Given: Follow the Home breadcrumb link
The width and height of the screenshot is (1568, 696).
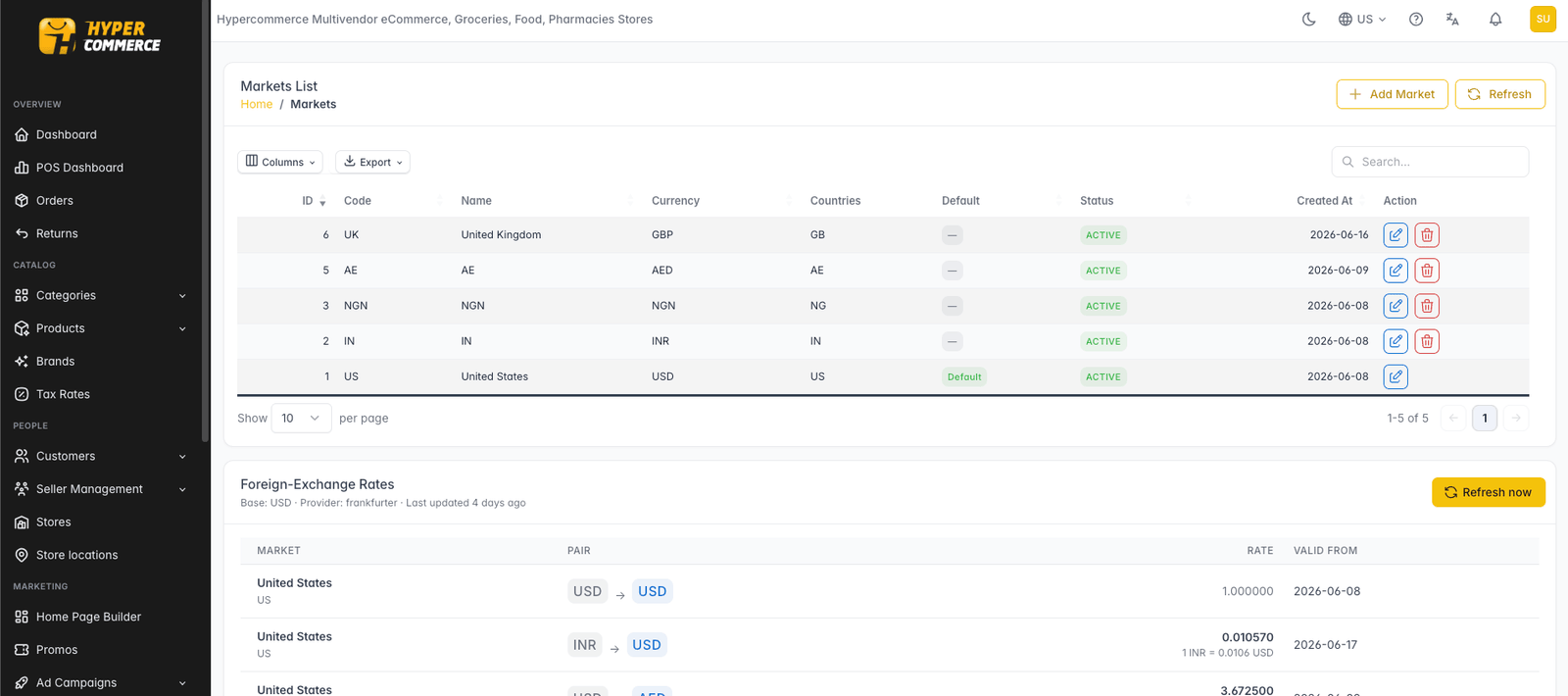Looking at the screenshot, I should point(257,104).
